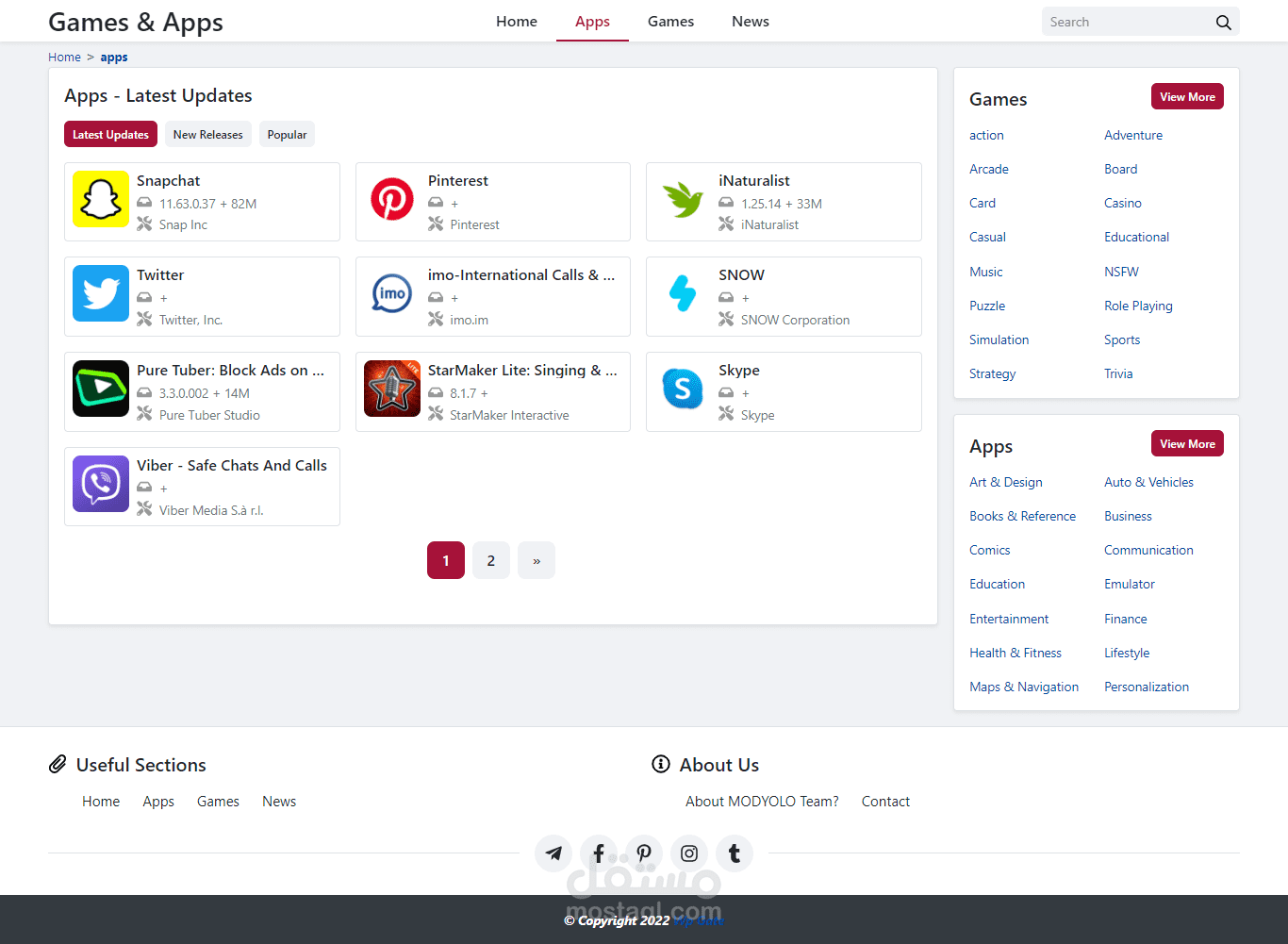Viewport: 1288px width, 944px height.
Task: Click News link under Useful Sections
Action: [x=279, y=802]
